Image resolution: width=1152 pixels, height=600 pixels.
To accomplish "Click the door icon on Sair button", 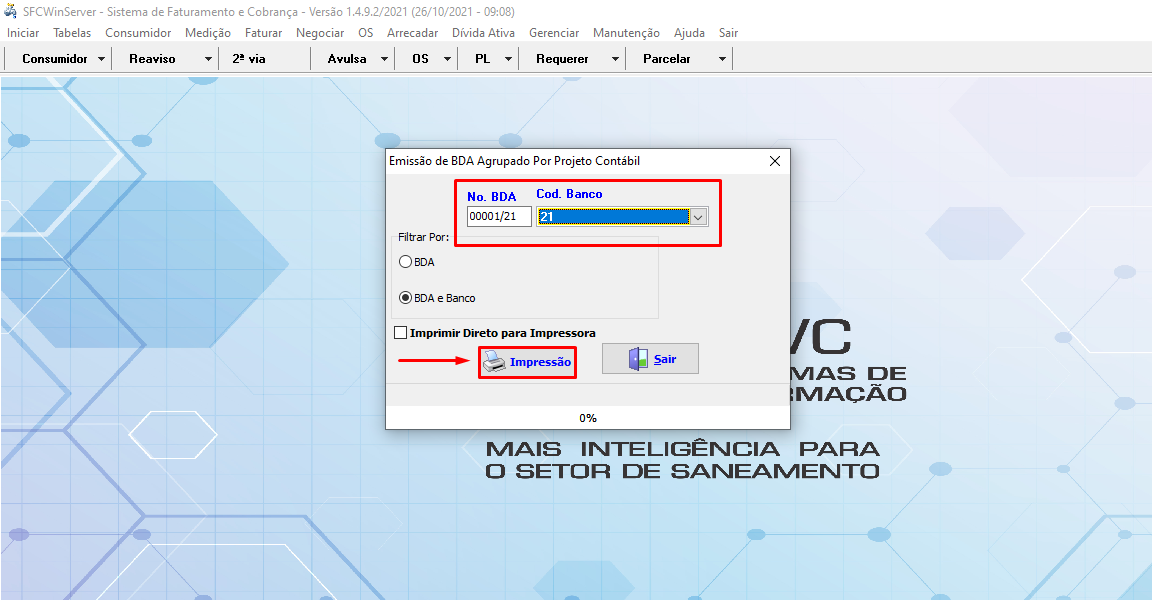I will (638, 359).
